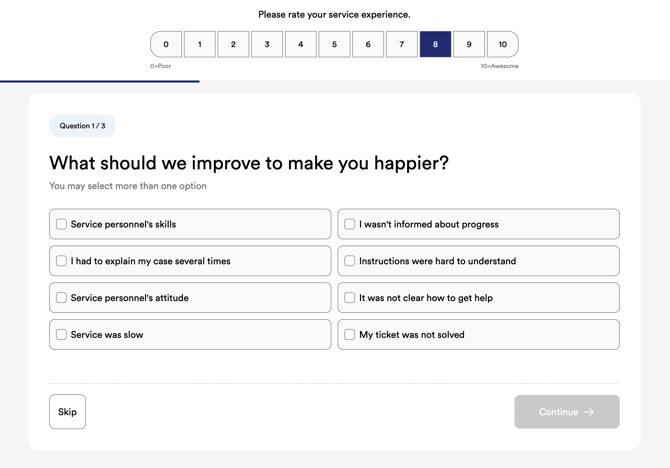
Task: Click the arrow icon in Continue button
Action: coord(589,412)
